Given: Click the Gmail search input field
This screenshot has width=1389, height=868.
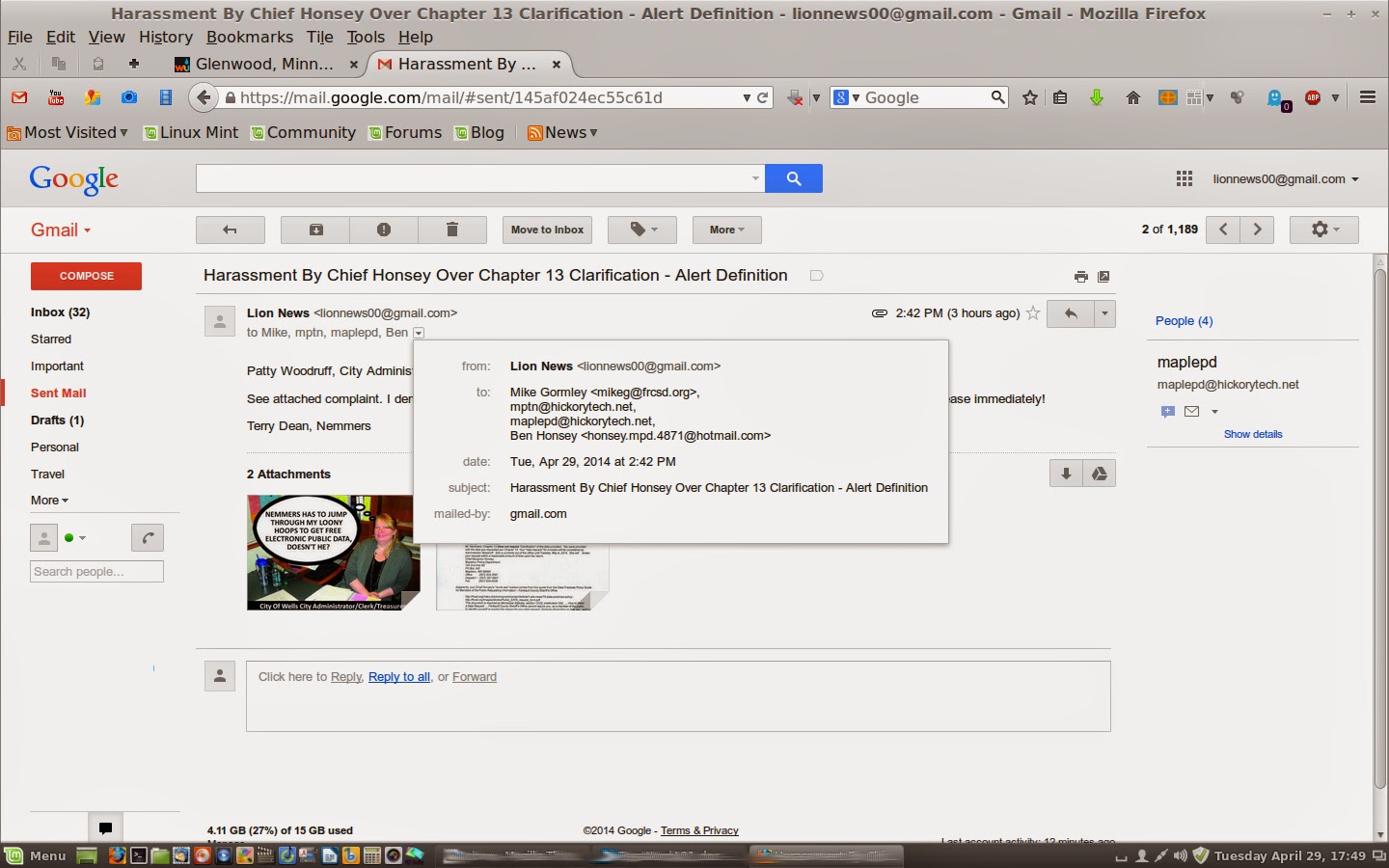Looking at the screenshot, I should 480,178.
